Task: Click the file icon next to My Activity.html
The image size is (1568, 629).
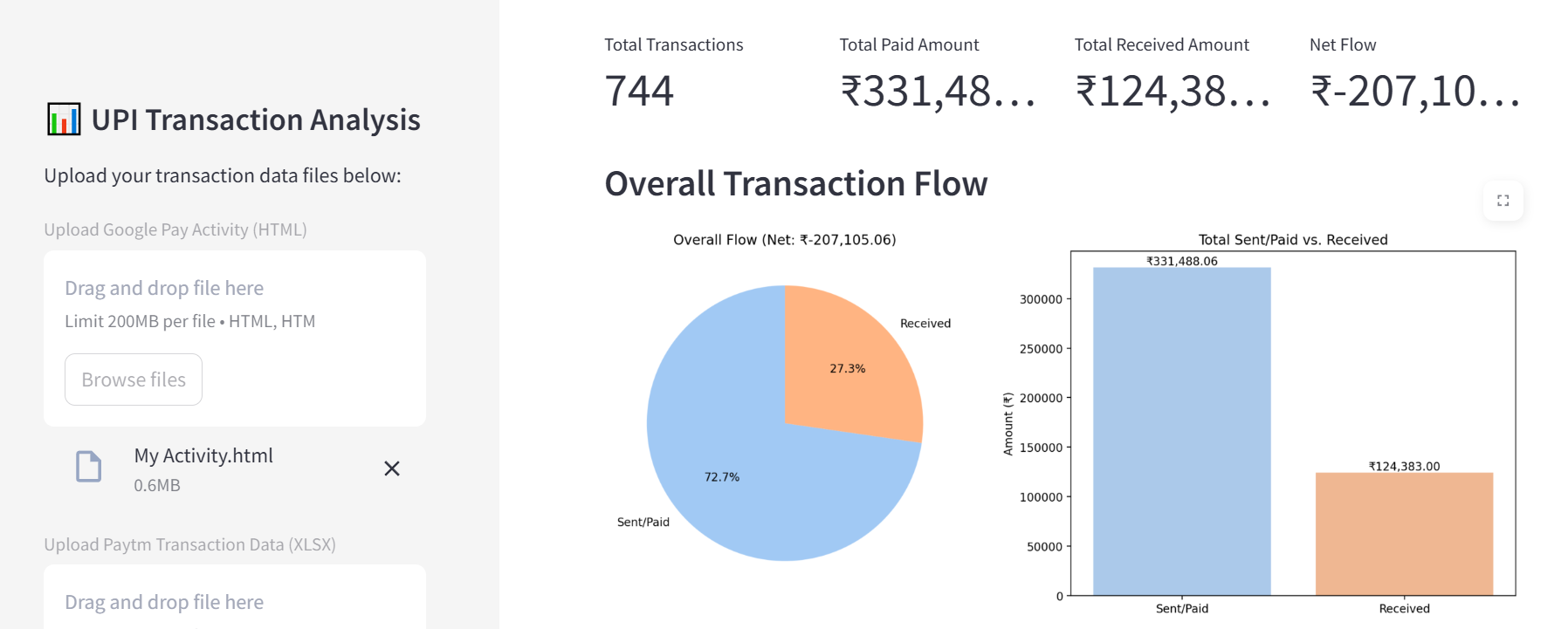Action: click(x=87, y=468)
